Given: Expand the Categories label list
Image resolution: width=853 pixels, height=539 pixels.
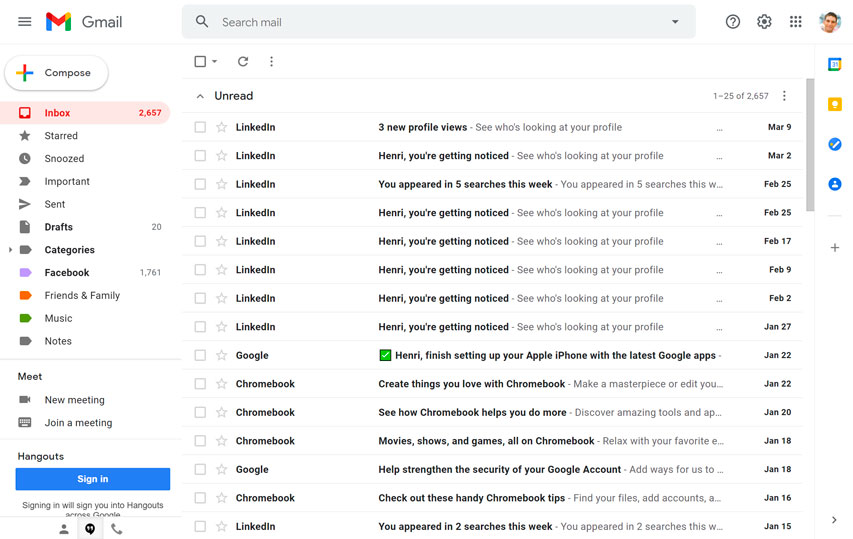Looking at the screenshot, I should point(10,250).
